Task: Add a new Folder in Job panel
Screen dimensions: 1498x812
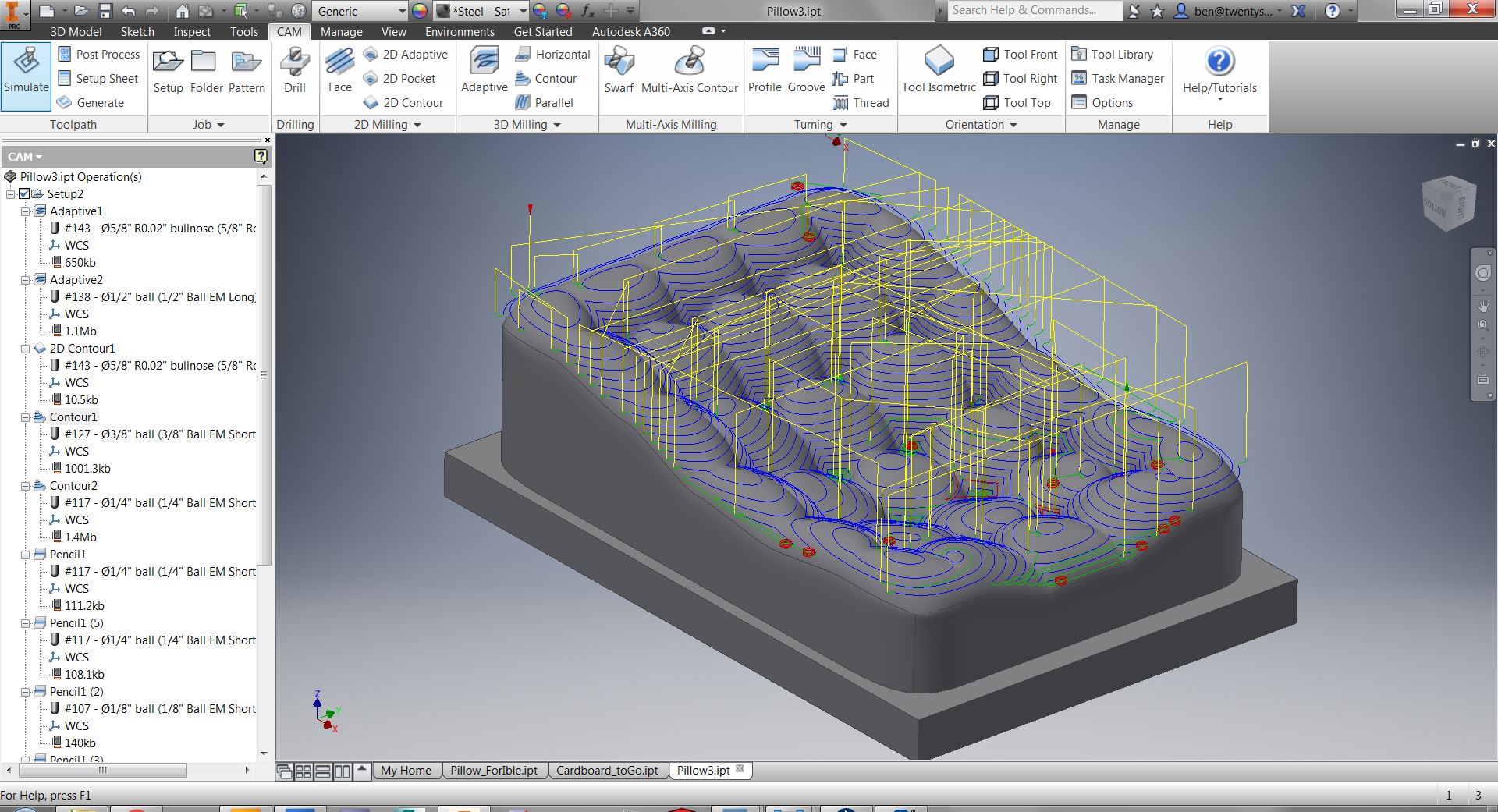Action: 207,72
